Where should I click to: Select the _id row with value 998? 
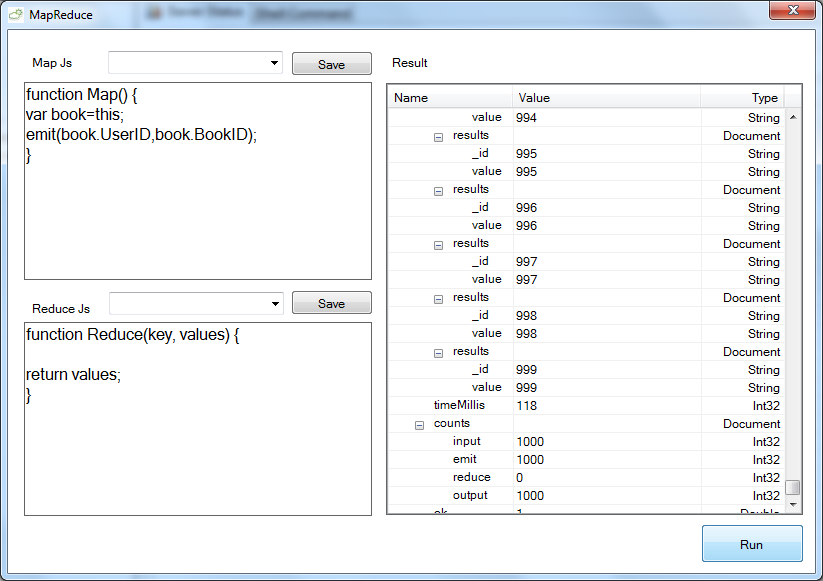click(586, 315)
